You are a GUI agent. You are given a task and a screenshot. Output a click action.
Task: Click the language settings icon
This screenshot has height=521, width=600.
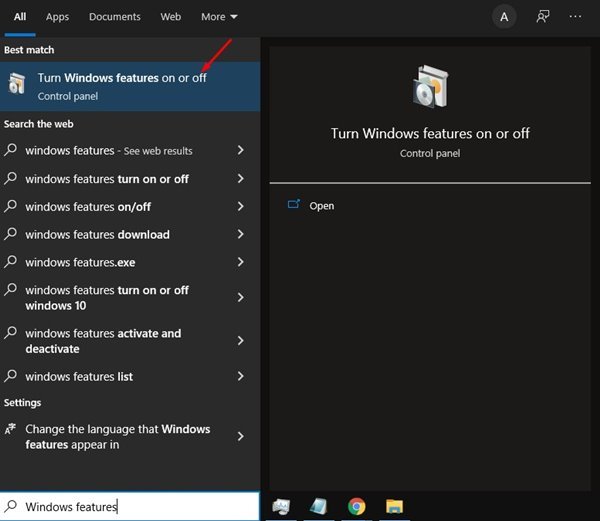[x=10, y=428]
